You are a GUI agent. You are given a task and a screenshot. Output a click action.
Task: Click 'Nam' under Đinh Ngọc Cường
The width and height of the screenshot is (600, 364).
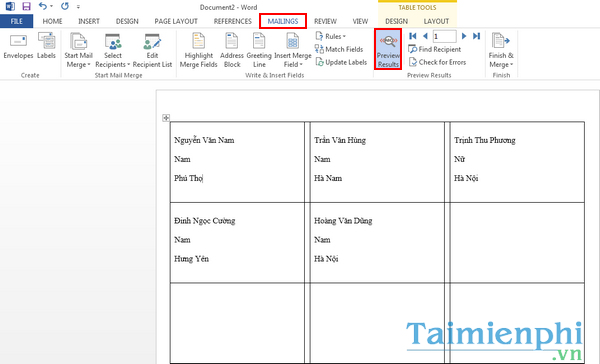182,240
